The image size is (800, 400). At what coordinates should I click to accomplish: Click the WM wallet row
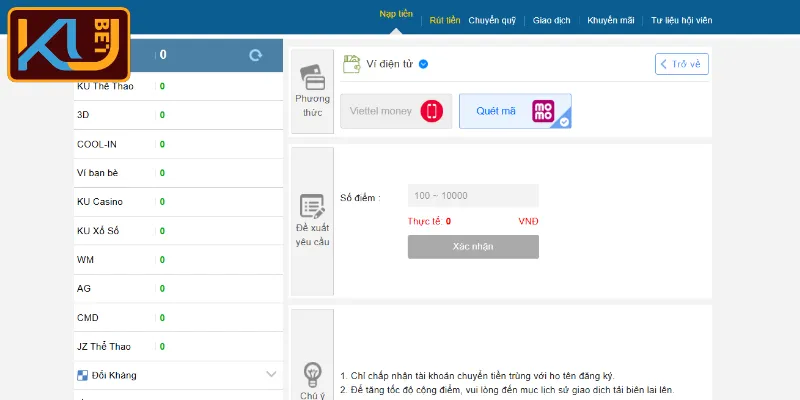(x=178, y=260)
